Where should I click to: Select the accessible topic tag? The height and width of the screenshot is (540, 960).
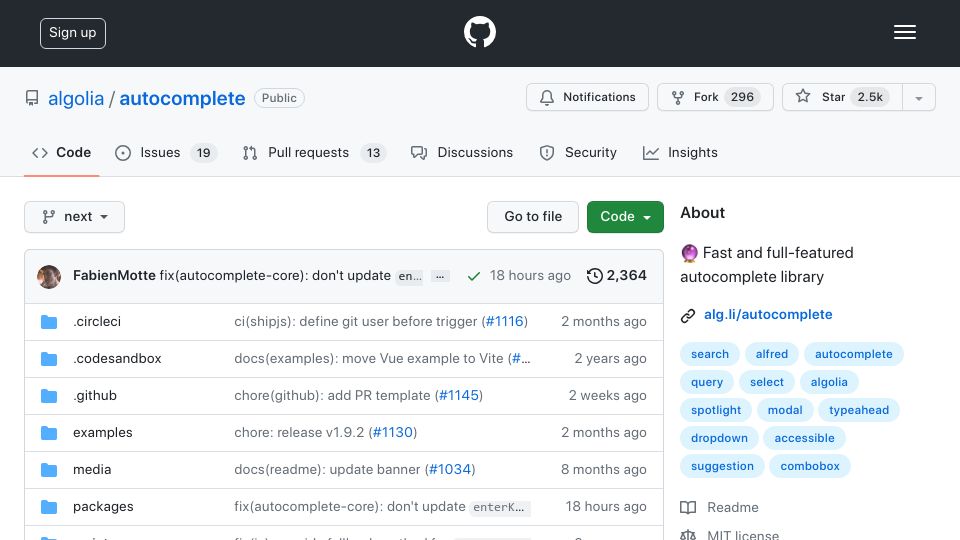[x=804, y=438]
